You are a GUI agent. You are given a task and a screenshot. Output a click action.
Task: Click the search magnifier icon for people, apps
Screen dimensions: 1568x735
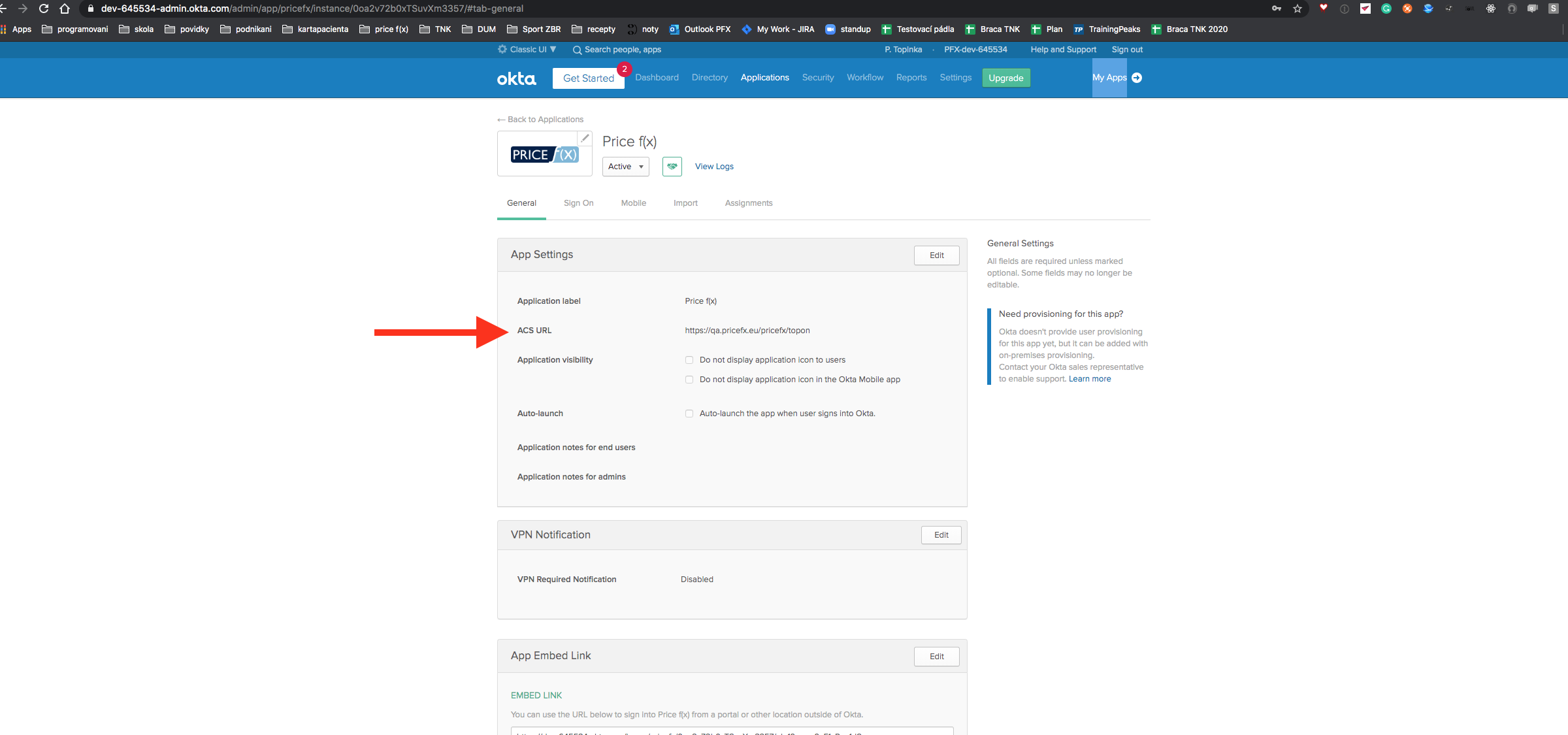(x=577, y=50)
